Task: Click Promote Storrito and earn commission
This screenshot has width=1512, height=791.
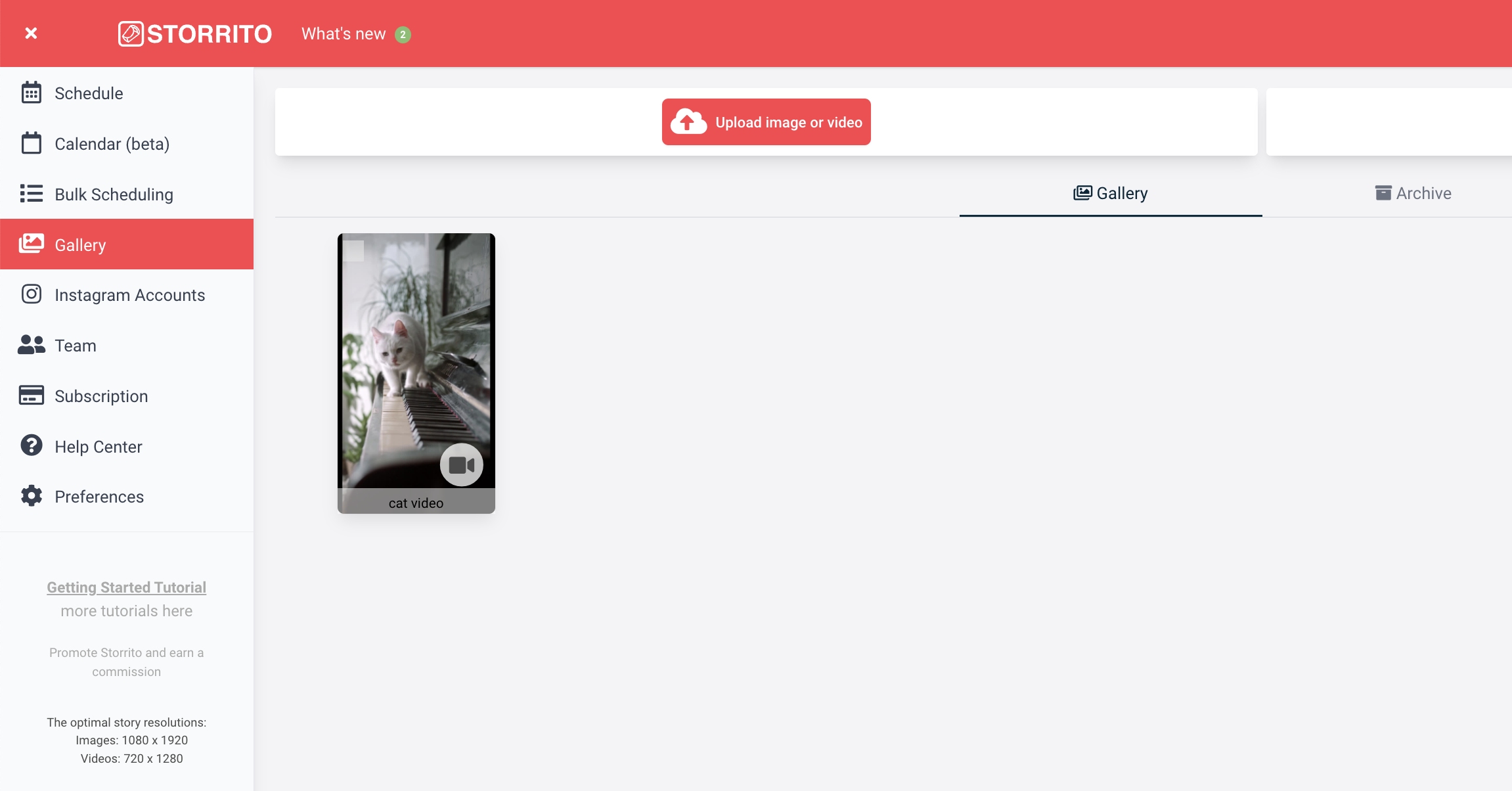Action: point(126,662)
